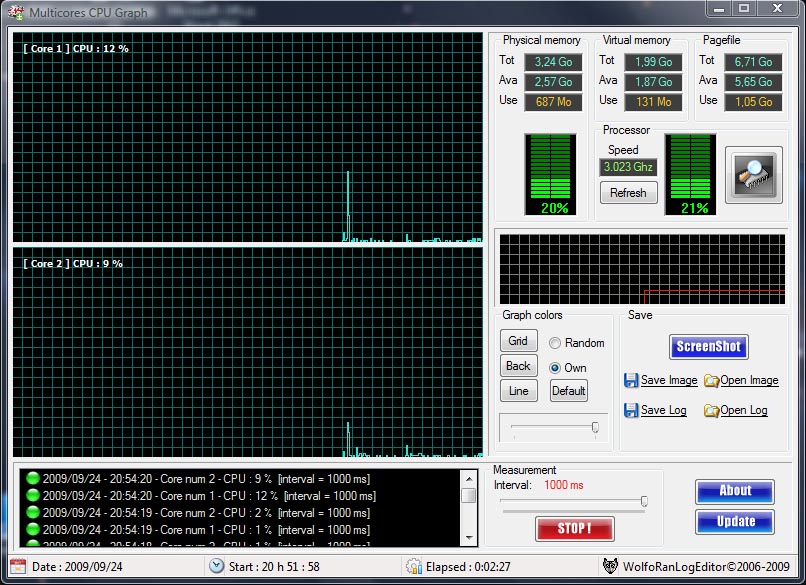Open the Save Log link
Viewport: 806px width, 585px height.
click(663, 411)
